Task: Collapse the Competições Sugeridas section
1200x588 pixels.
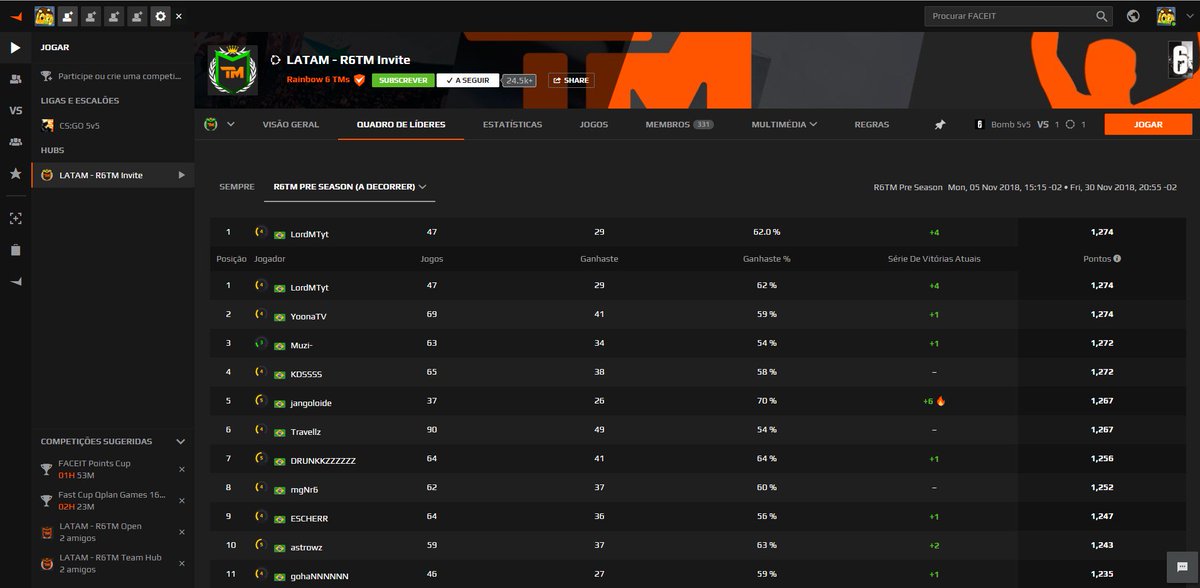Action: pos(180,441)
